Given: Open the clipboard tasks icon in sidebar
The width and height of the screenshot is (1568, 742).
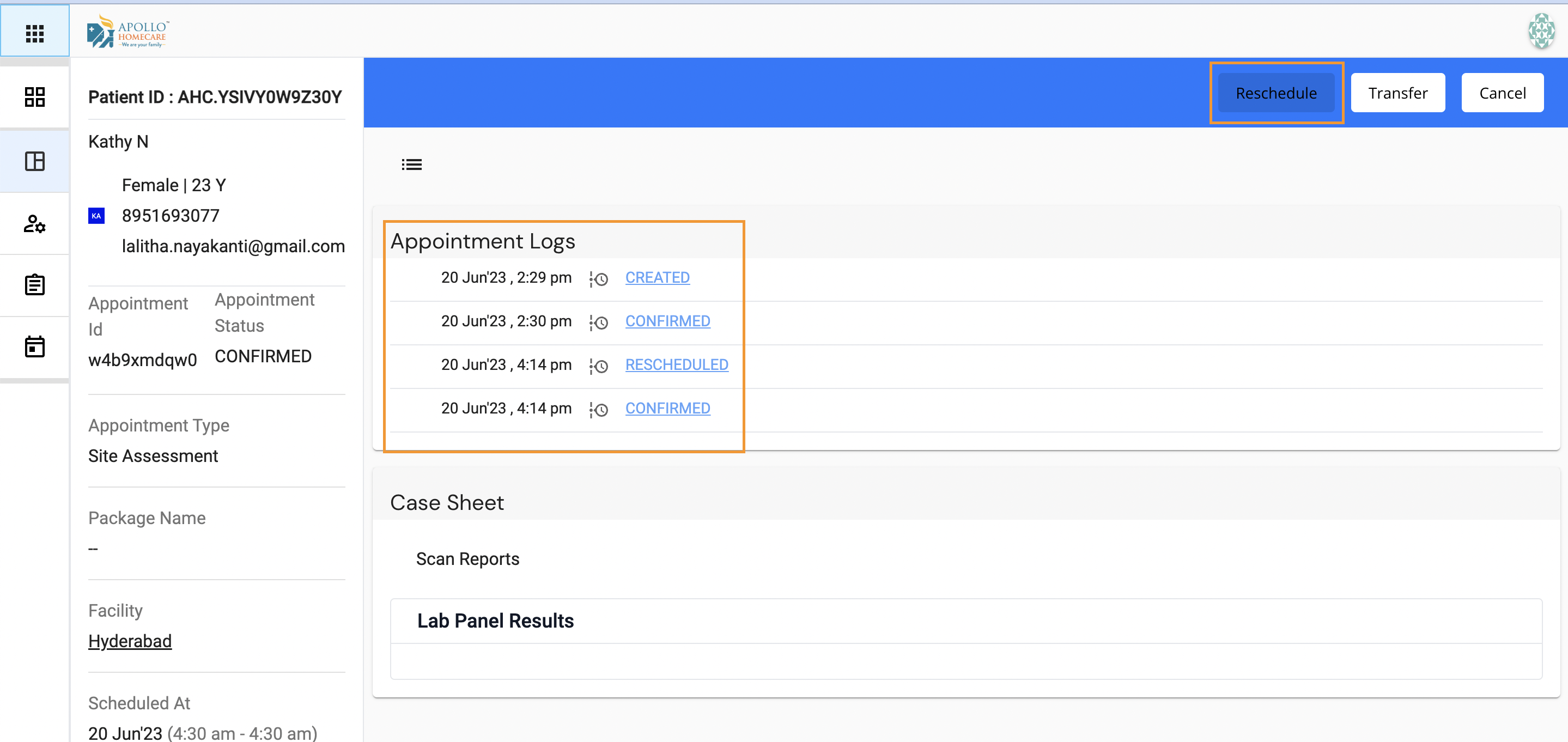Looking at the screenshot, I should (35, 284).
